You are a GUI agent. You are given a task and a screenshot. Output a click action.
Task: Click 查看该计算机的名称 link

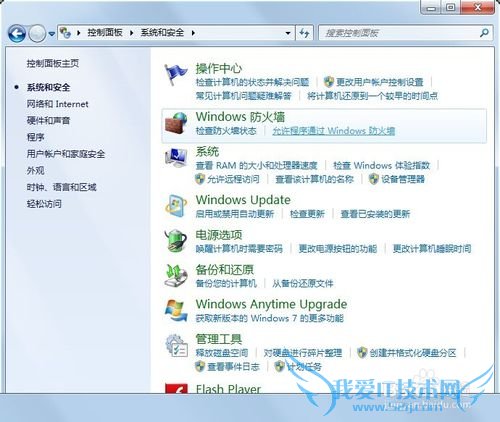pos(314,179)
